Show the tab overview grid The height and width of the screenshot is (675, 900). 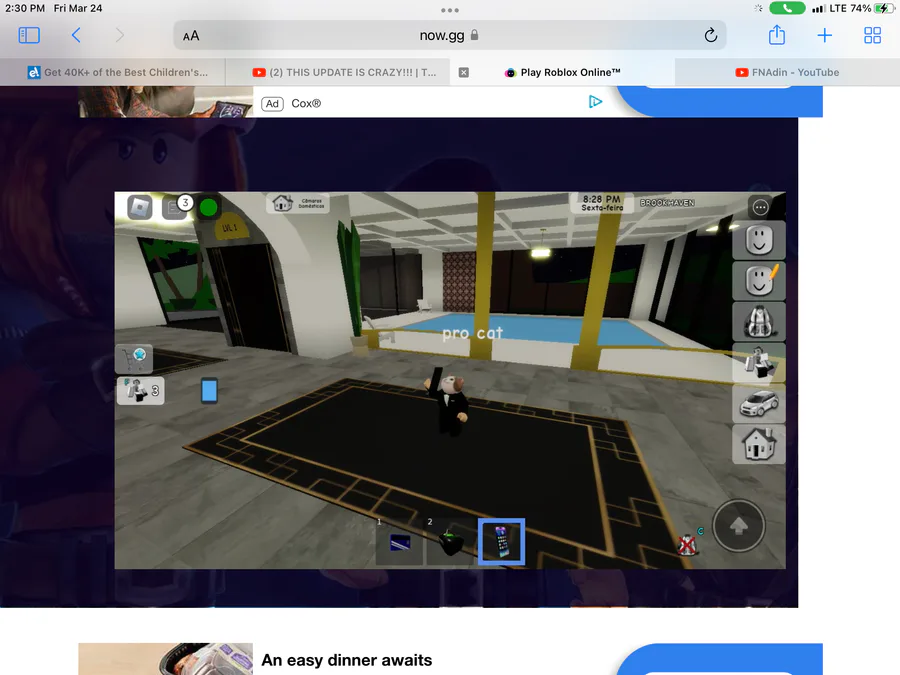pos(872,36)
